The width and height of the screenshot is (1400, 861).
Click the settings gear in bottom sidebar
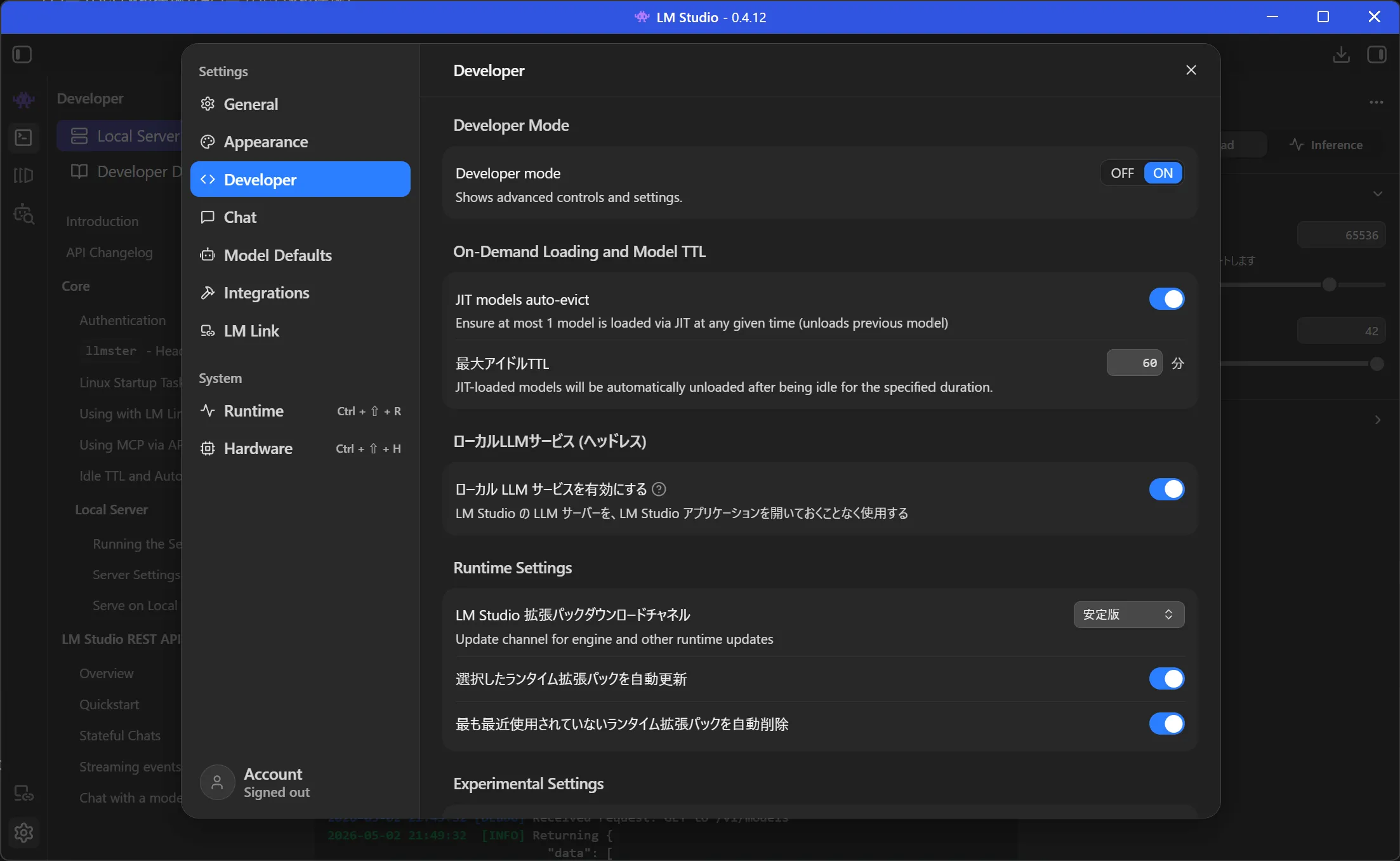pos(23,832)
